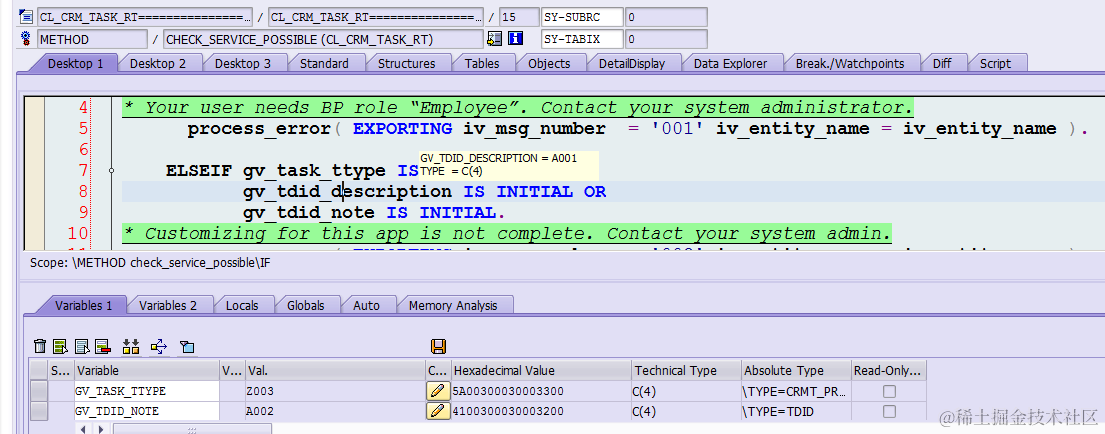The image size is (1105, 434).
Task: Open the Script tab
Action: 995,63
